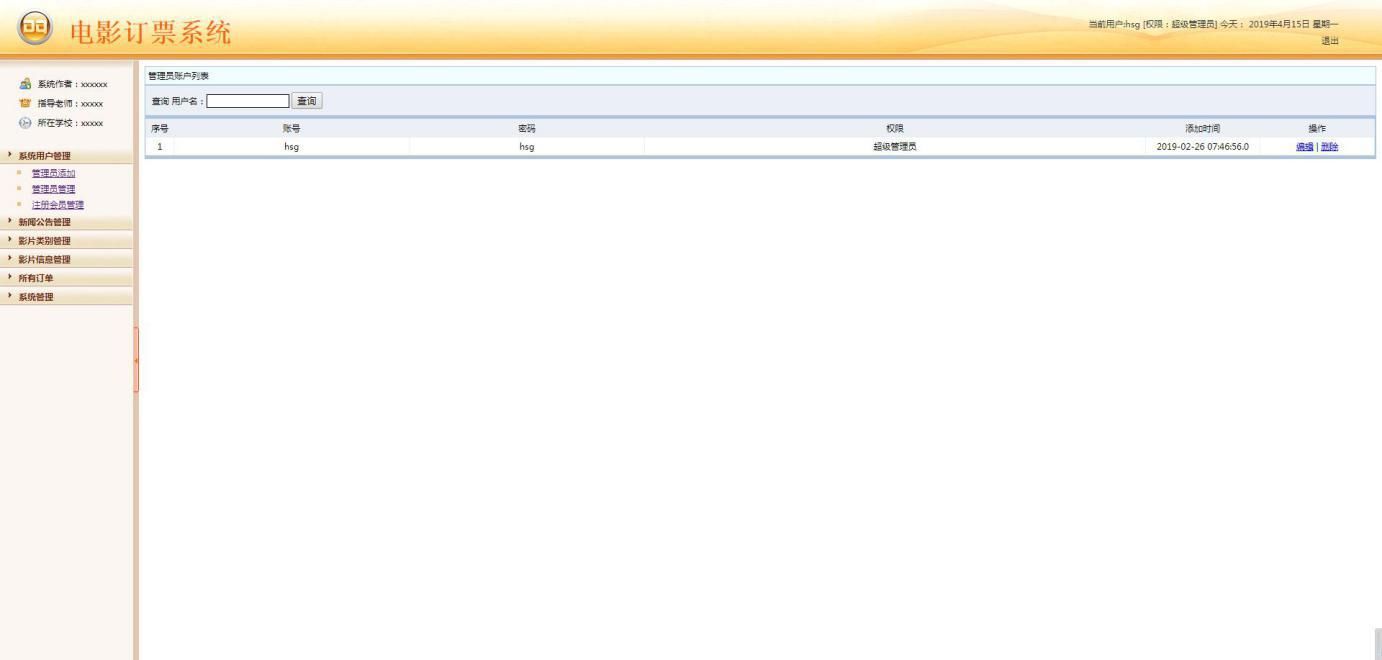Click the 2019-02-26 07:46:56.0 timestamp cell
The height and width of the screenshot is (660, 1382).
point(1202,147)
